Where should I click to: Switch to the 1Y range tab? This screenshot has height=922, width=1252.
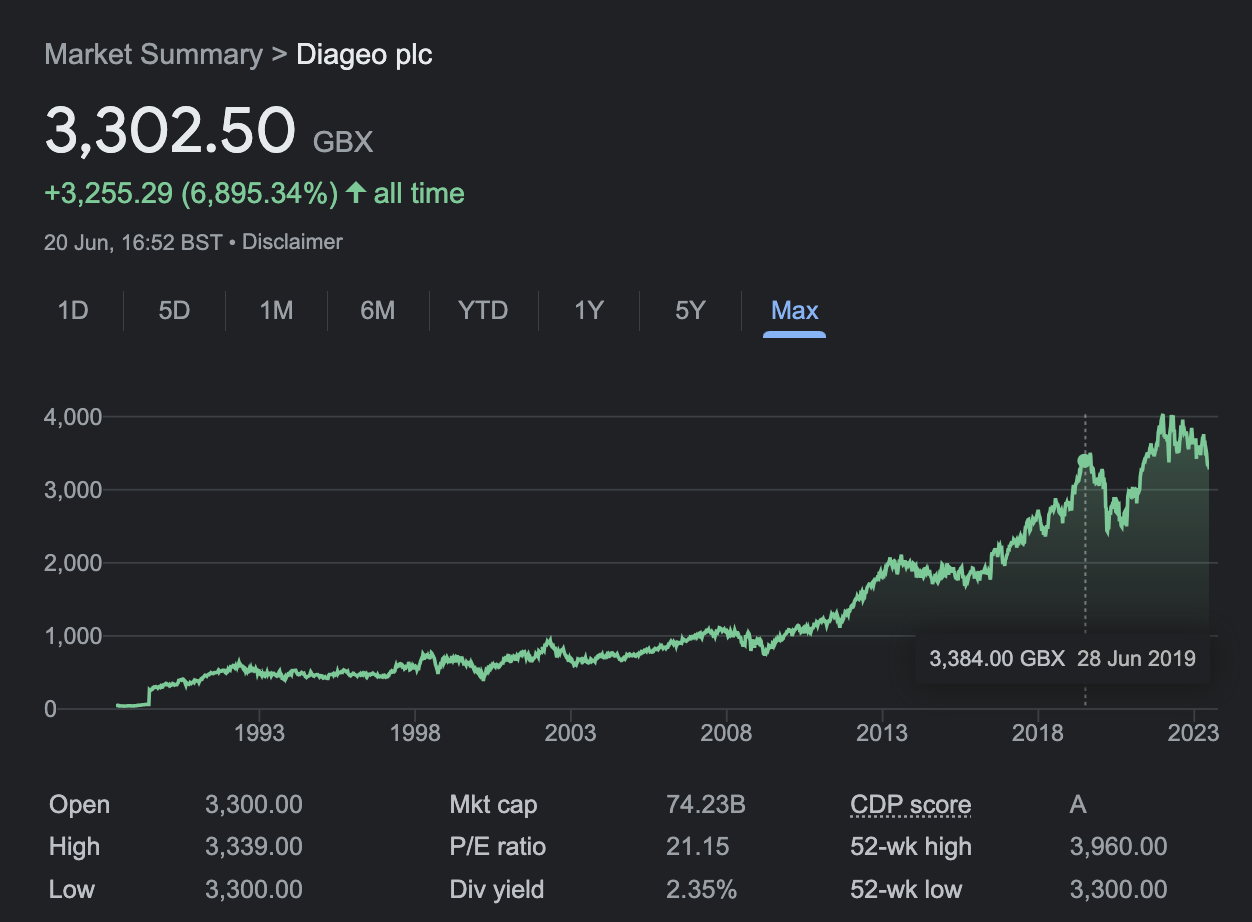point(589,310)
